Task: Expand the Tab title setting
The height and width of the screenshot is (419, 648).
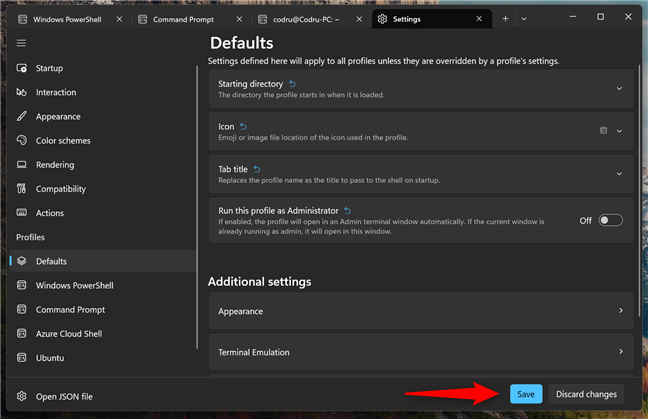Action: click(x=619, y=174)
